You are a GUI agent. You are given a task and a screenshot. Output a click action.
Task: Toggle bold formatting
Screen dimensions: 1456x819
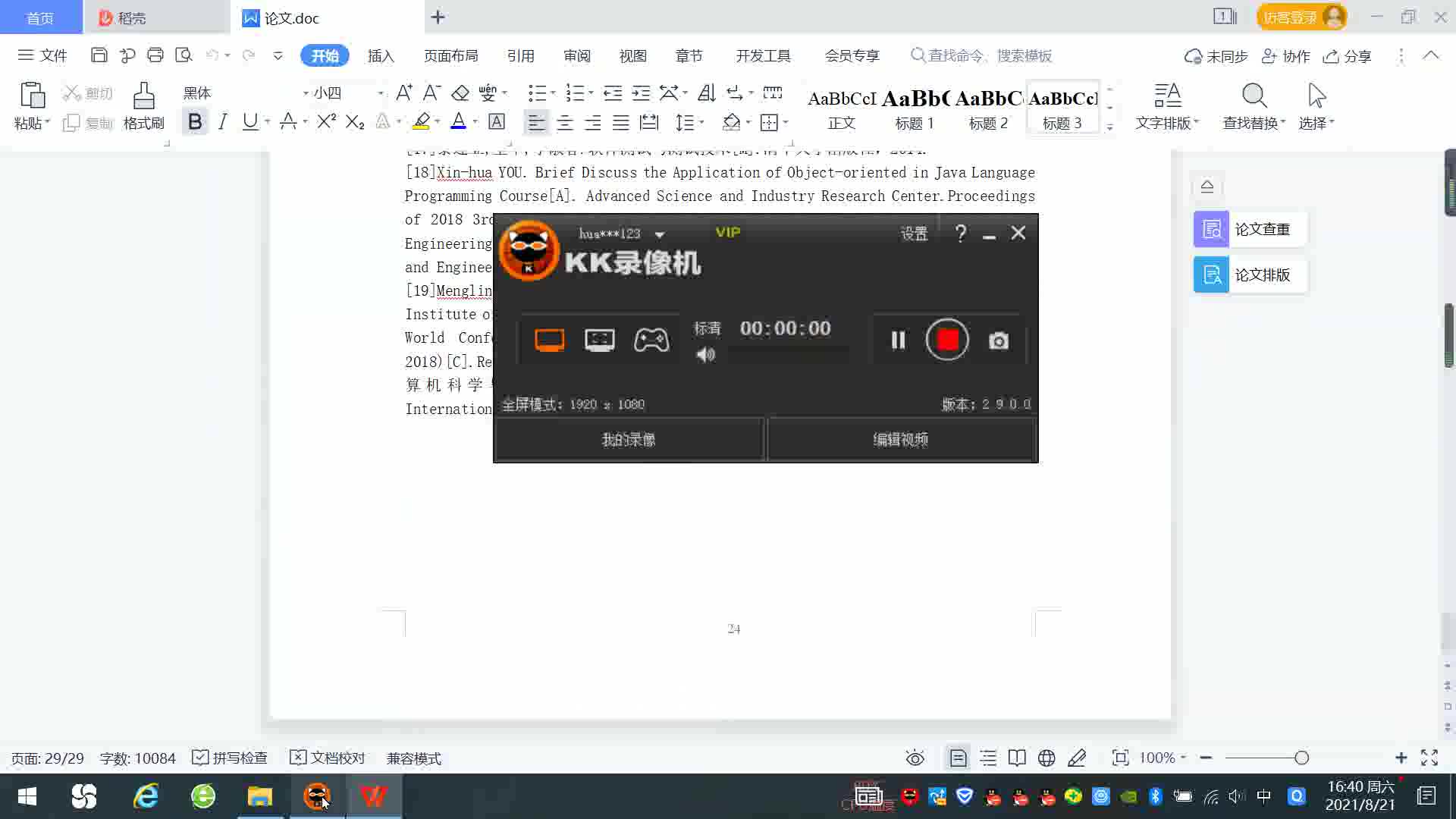195,122
